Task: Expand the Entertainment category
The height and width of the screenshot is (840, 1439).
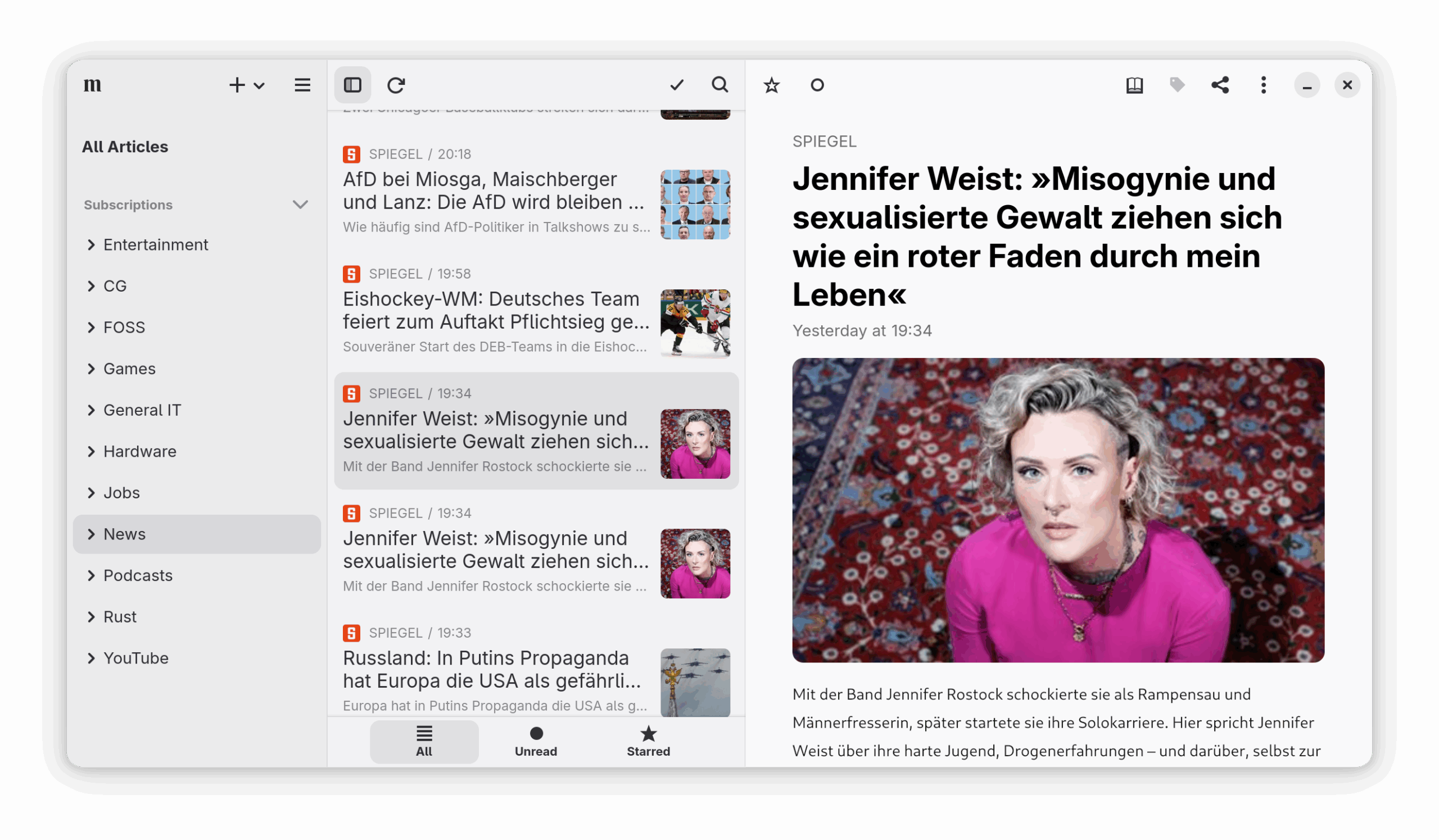Action: tap(92, 245)
